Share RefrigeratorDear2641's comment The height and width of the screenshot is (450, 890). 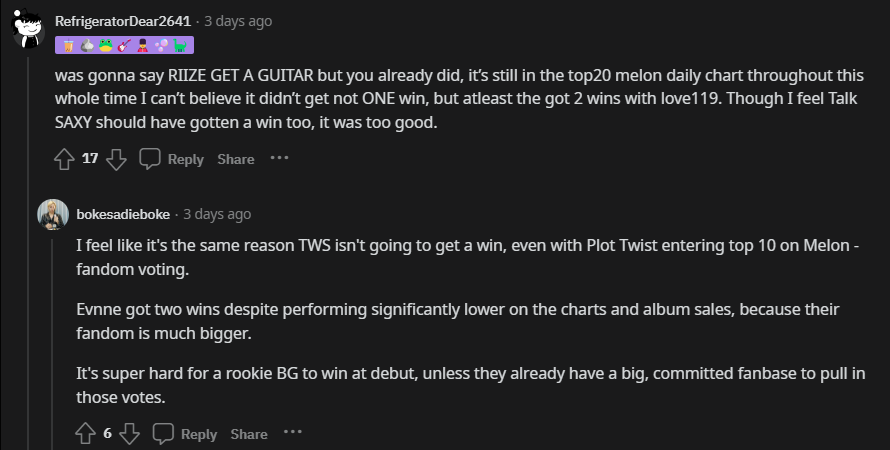[236, 159]
